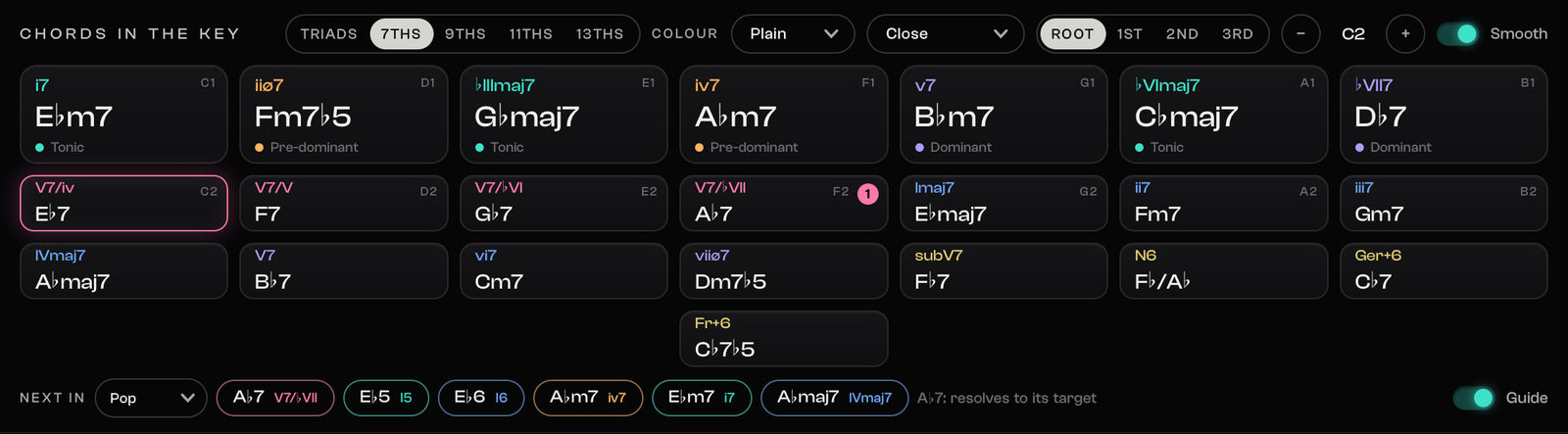Screen dimensions: 1568x434
Task: Switch to the 11ths tab
Action: tap(530, 33)
